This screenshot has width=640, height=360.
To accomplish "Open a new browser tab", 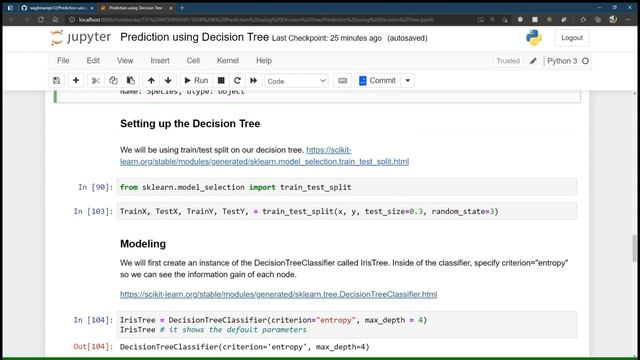I will [182, 8].
